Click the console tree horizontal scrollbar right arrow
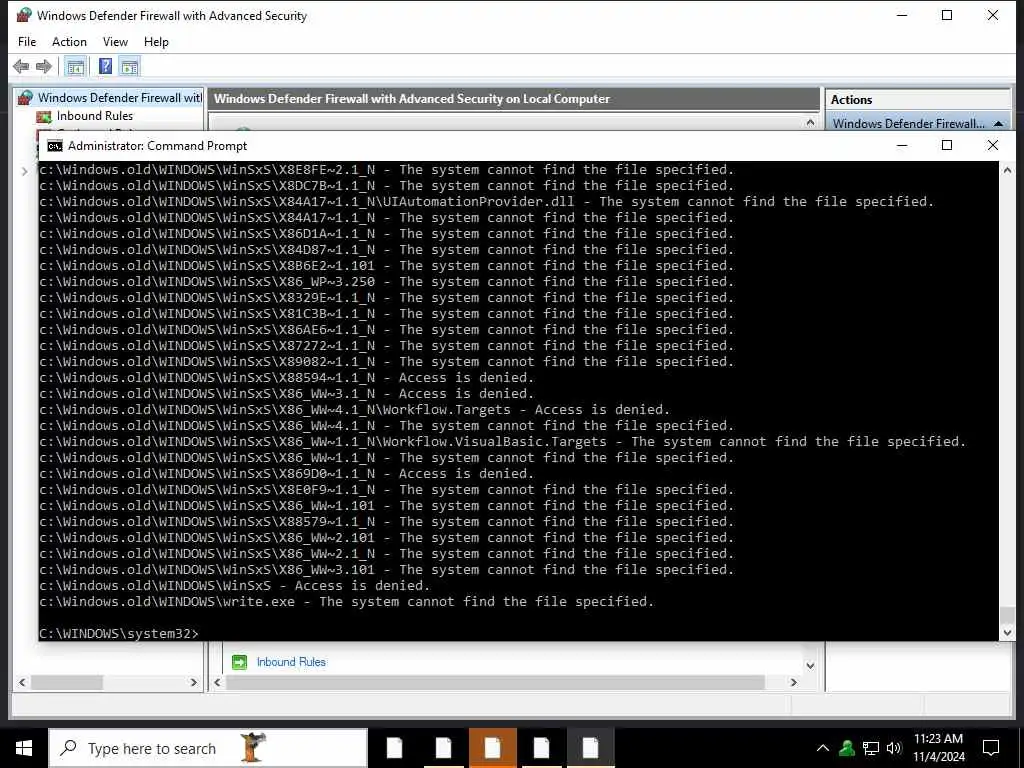1024x768 pixels. coord(193,682)
